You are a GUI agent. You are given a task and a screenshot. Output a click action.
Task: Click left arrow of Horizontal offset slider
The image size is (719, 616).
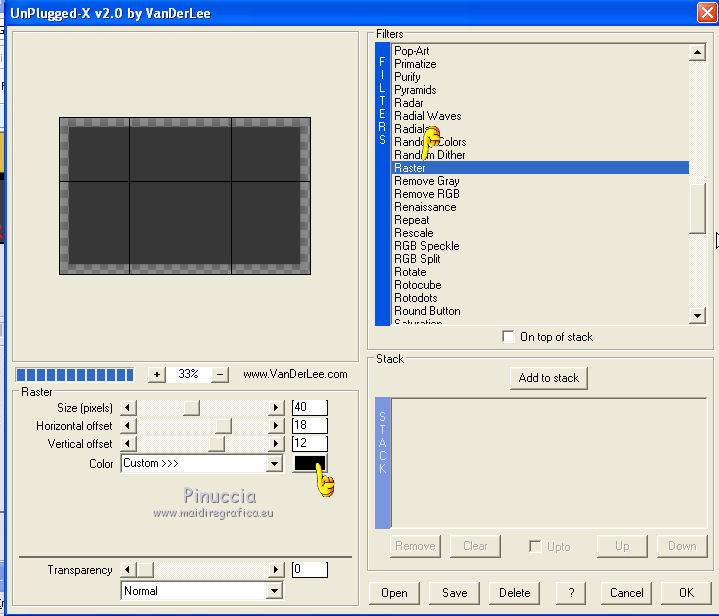127,426
